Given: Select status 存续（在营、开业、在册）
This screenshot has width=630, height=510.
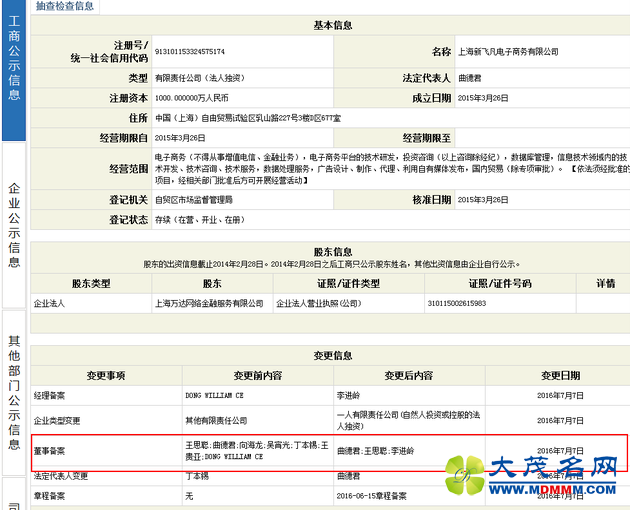Looking at the screenshot, I should 200,220.
